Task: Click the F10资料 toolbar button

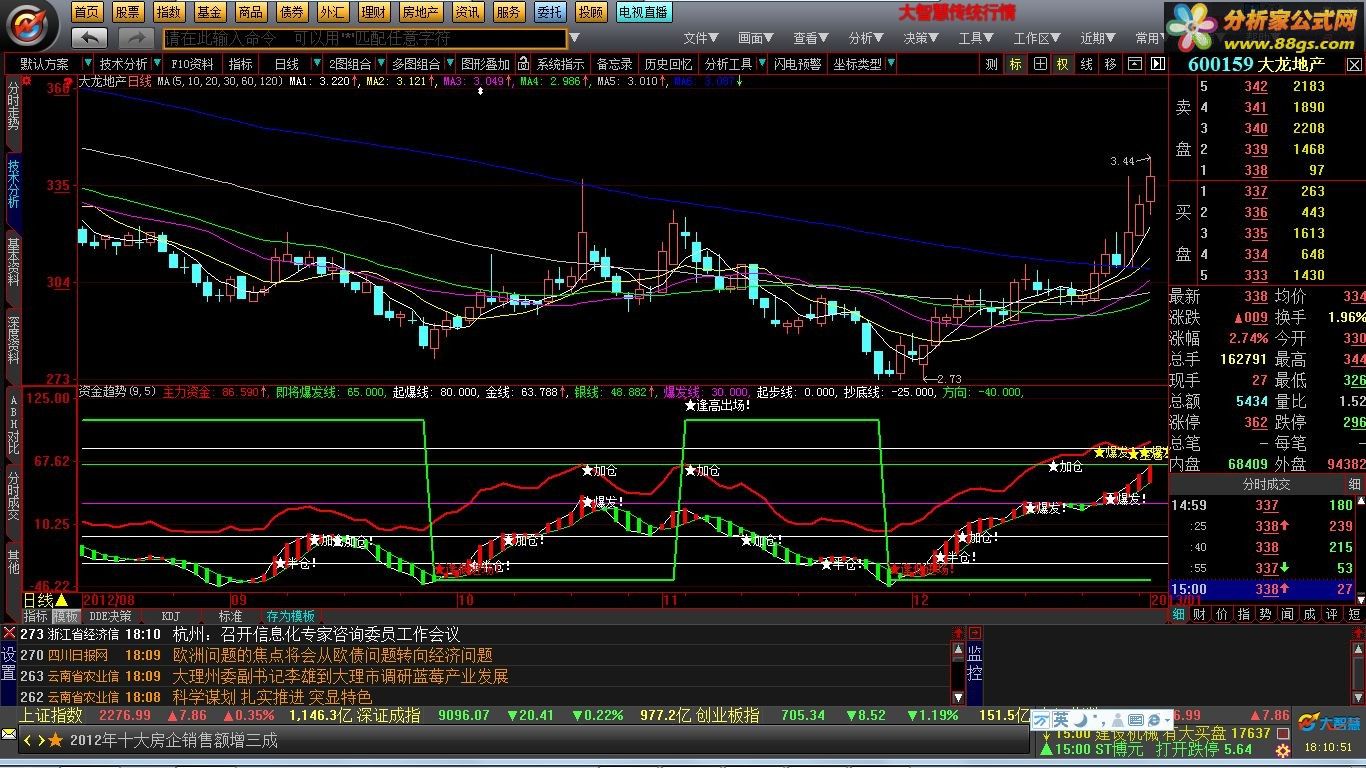Action: (192, 64)
